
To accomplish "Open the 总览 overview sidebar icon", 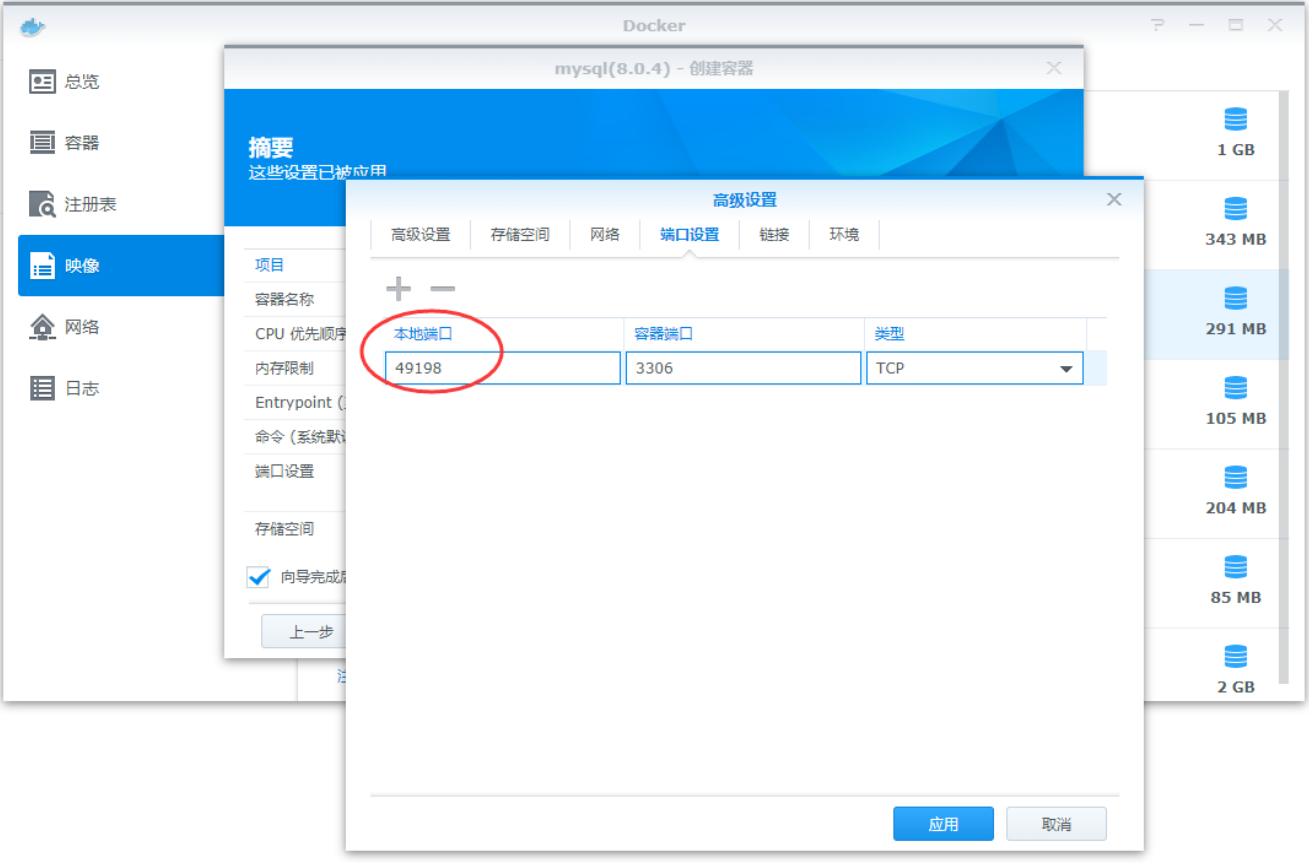I will tap(42, 82).
